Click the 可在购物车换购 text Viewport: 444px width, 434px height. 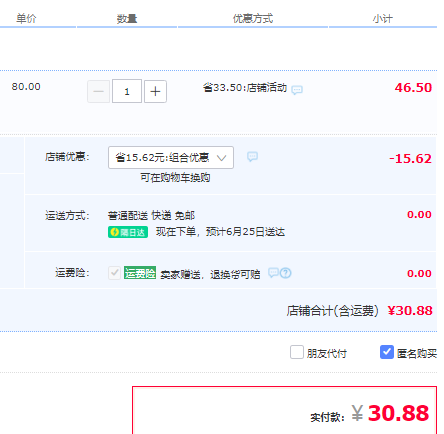coord(175,178)
